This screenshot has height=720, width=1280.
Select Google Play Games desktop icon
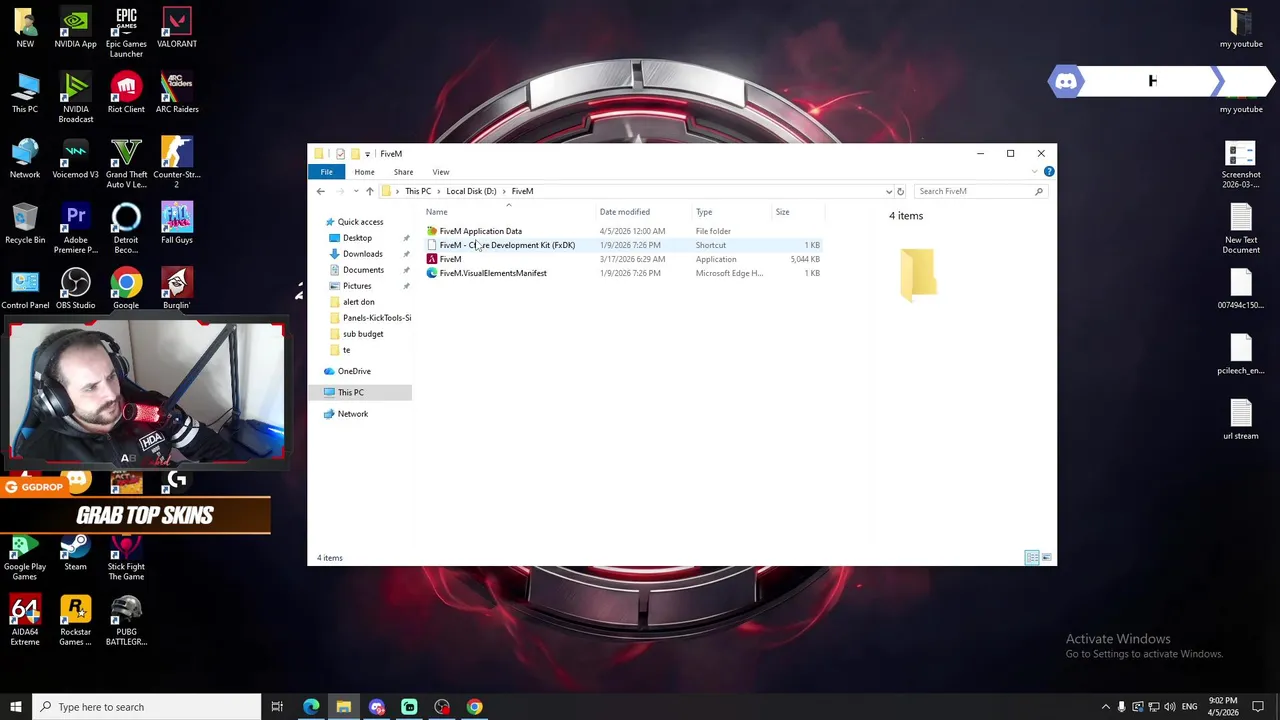click(x=25, y=556)
